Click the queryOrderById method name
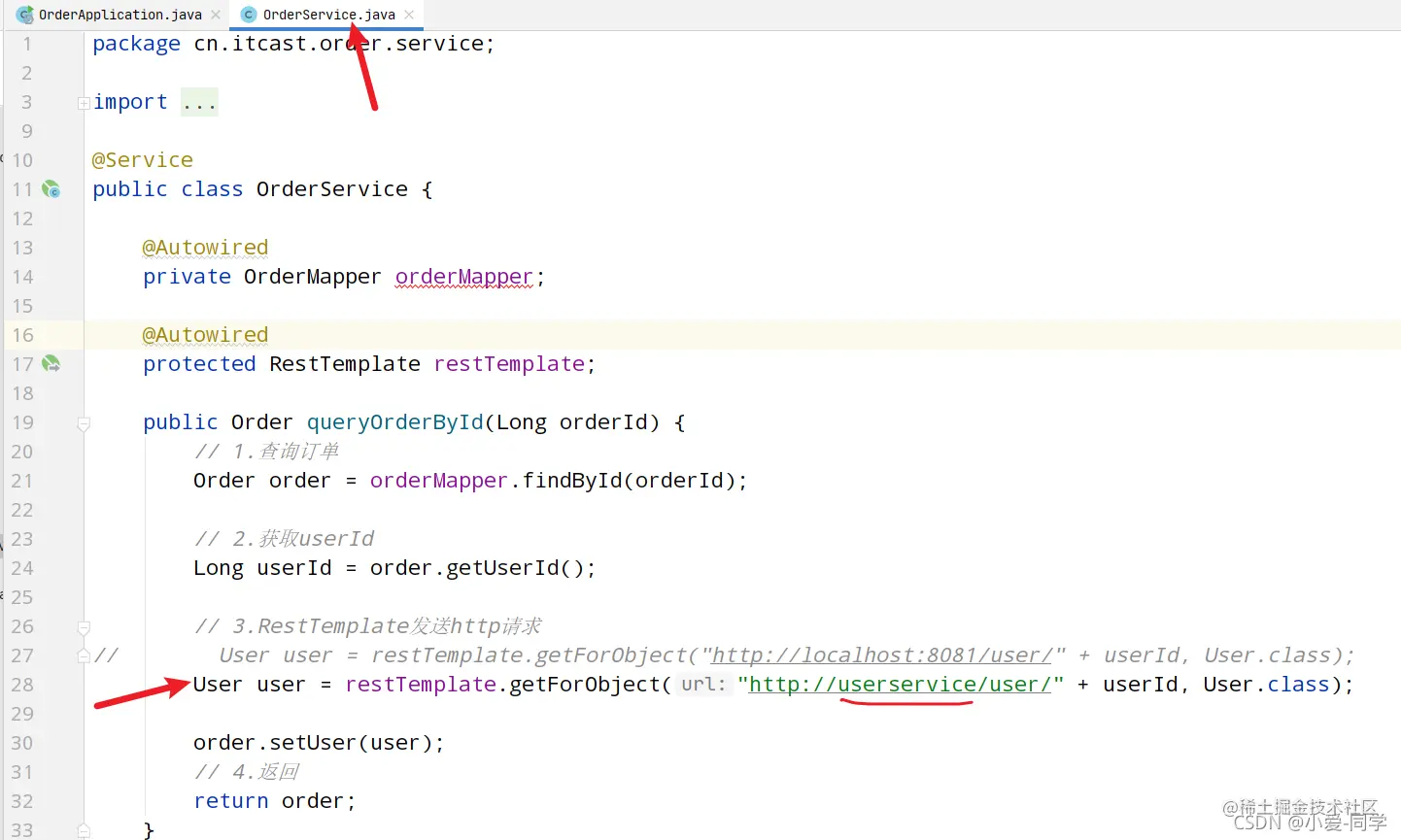The width and height of the screenshot is (1401, 840). pyautogui.click(x=395, y=422)
